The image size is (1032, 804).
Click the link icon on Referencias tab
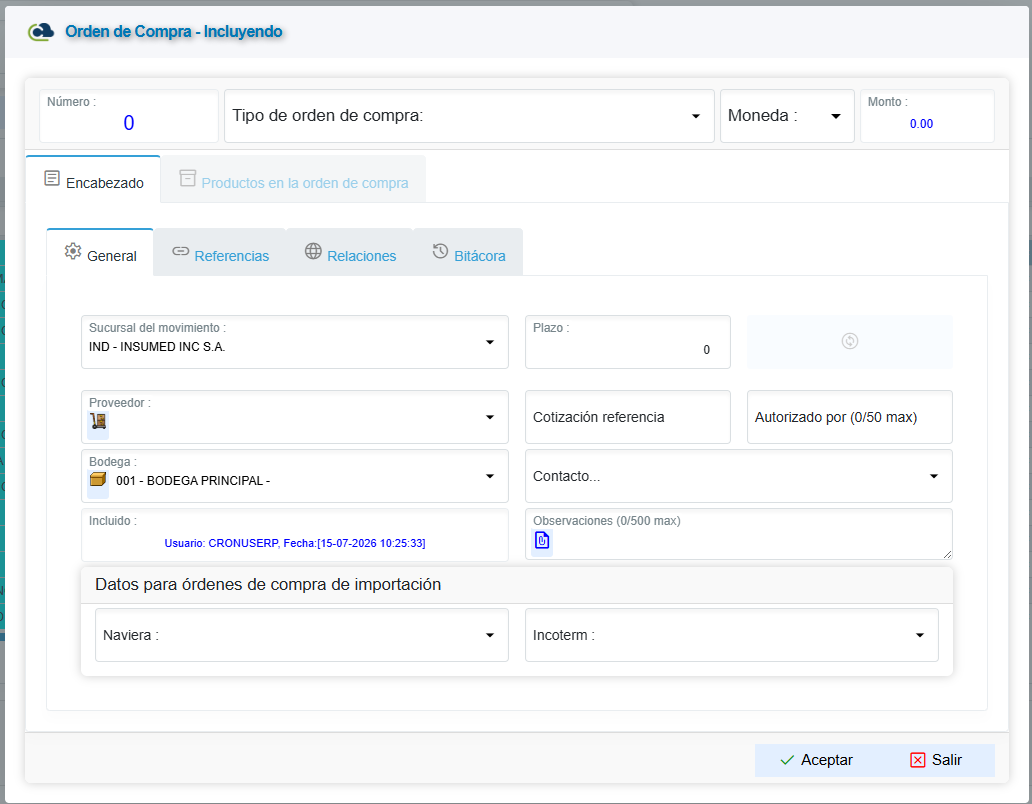tap(180, 251)
